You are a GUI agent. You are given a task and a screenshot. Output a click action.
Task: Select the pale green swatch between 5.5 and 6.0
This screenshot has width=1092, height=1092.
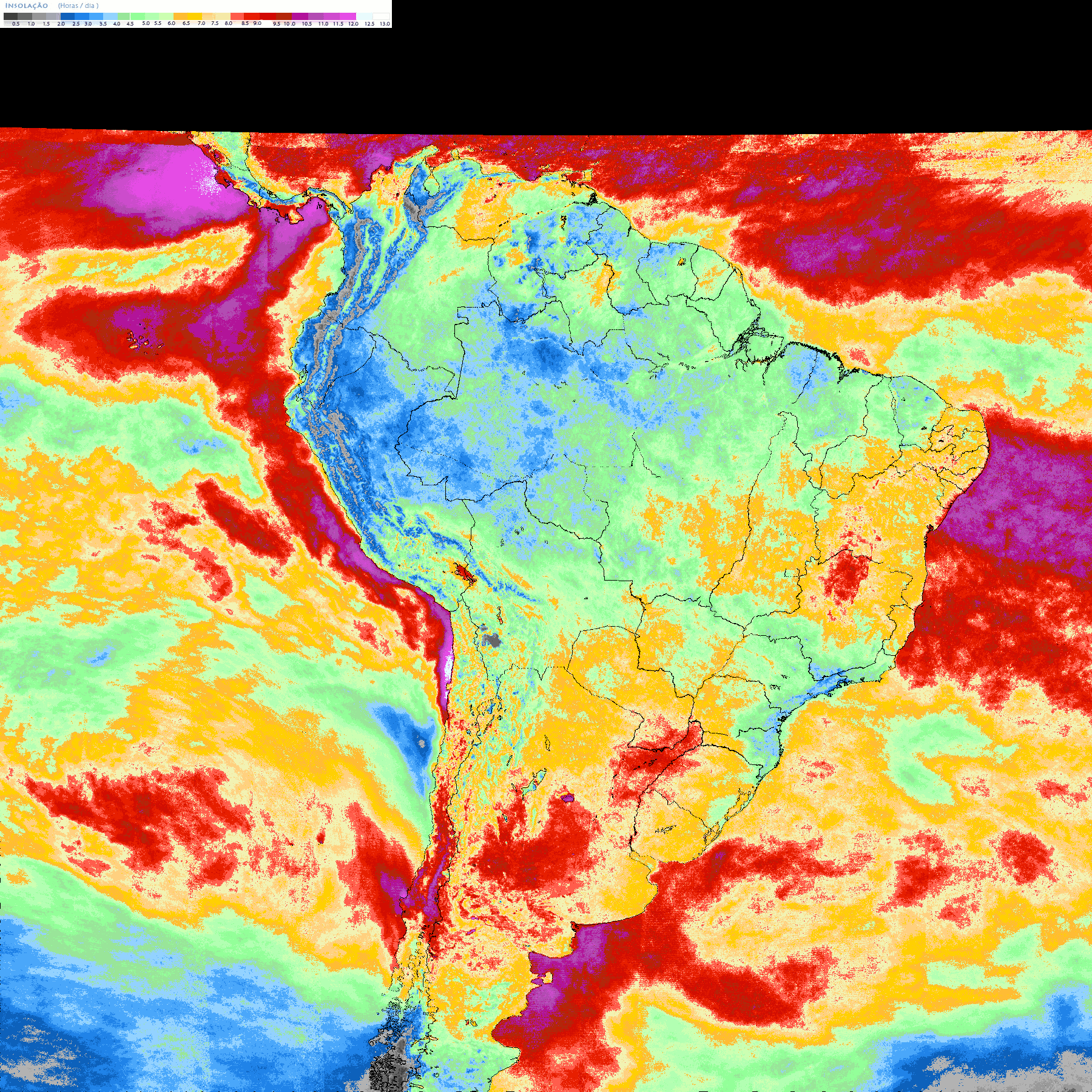pyautogui.click(x=166, y=16)
